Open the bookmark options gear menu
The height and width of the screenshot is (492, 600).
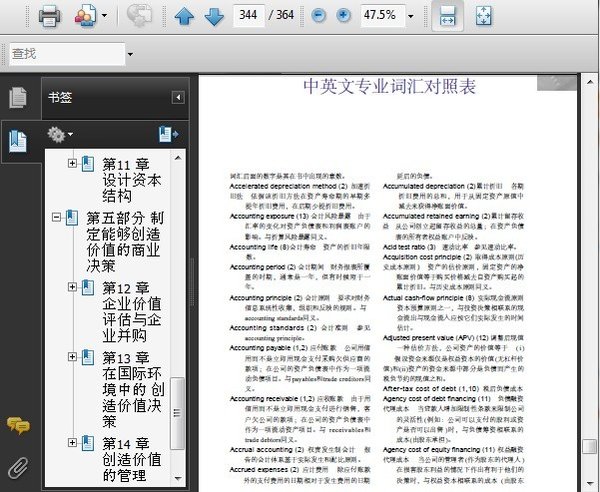60,135
